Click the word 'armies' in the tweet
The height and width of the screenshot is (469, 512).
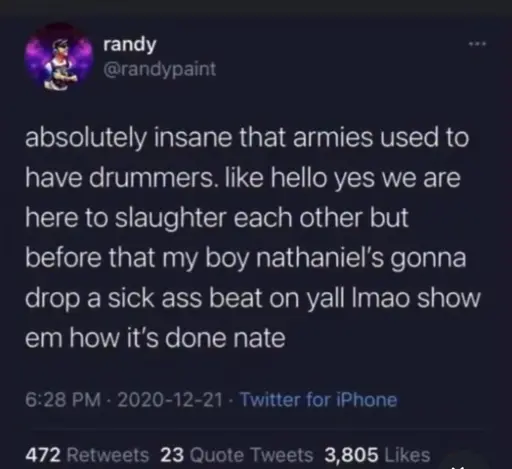coord(333,138)
